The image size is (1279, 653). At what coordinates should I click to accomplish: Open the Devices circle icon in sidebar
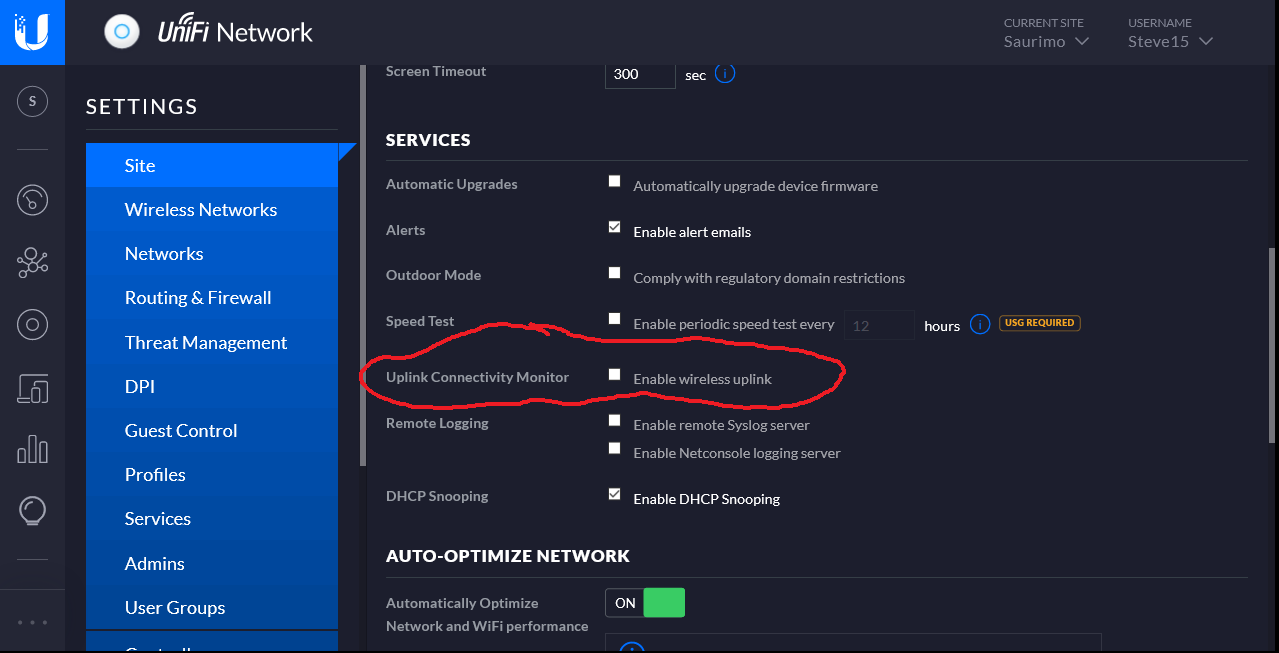pyautogui.click(x=33, y=324)
